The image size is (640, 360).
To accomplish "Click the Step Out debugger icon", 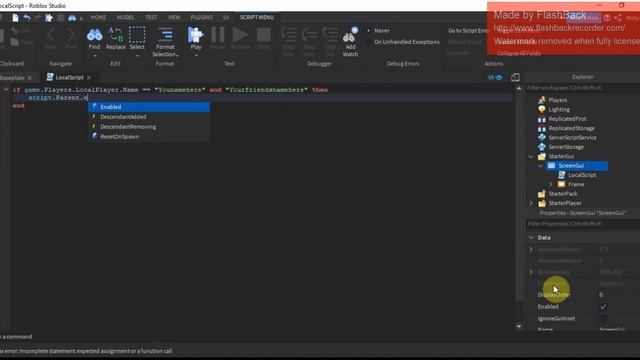I will click(x=330, y=36).
